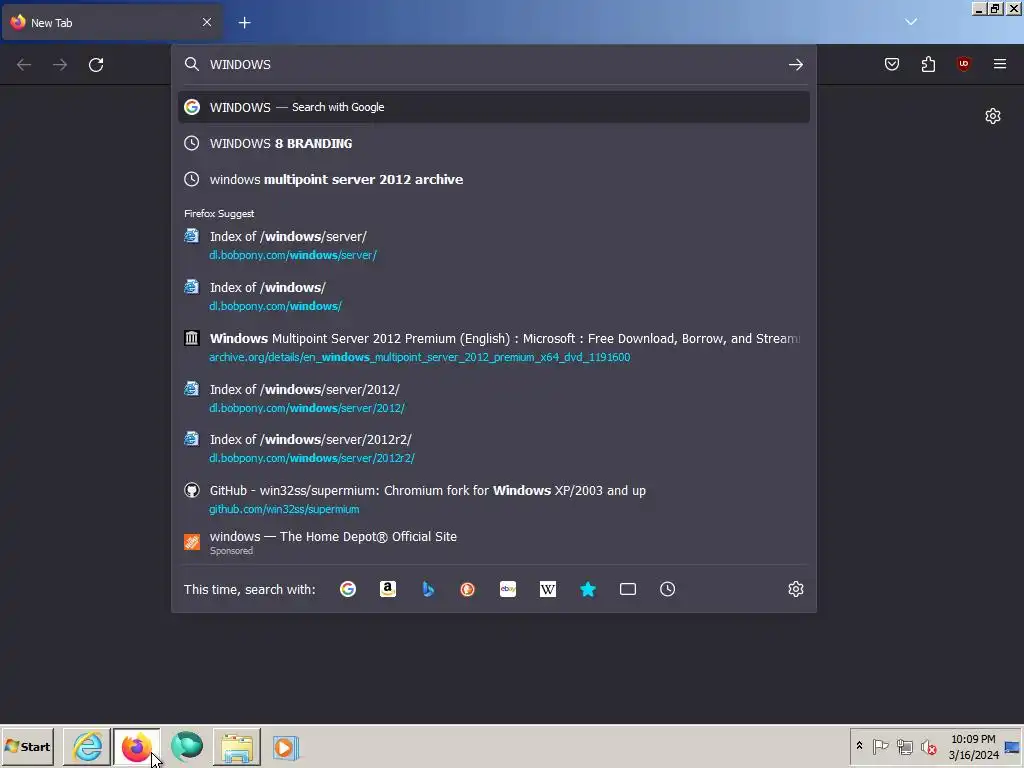The width and height of the screenshot is (1024, 768).
Task: Click the Go arrow in the address bar
Action: click(x=795, y=65)
